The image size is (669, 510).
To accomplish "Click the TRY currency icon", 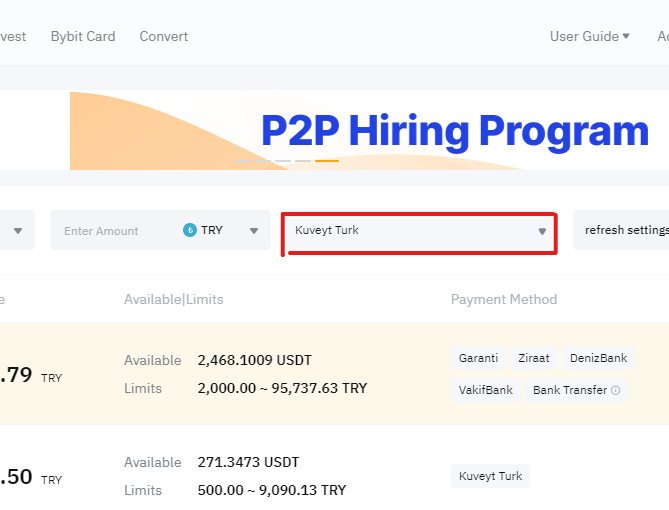I will (x=189, y=230).
